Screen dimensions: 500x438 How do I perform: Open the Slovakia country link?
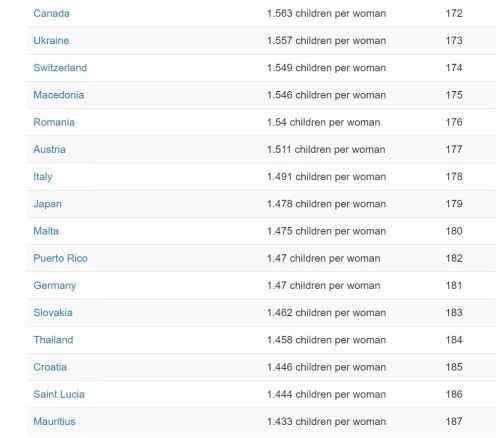click(x=53, y=313)
